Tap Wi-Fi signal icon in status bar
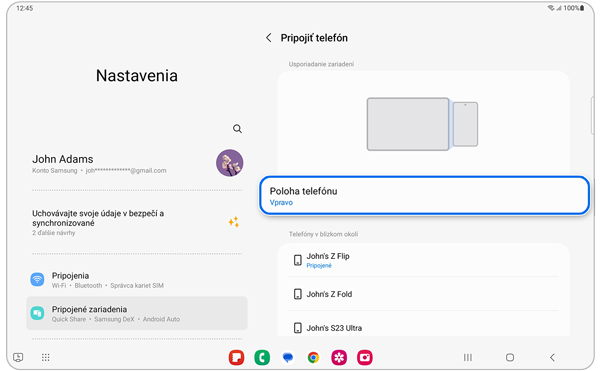Screen dimensions: 600x371 551,8
